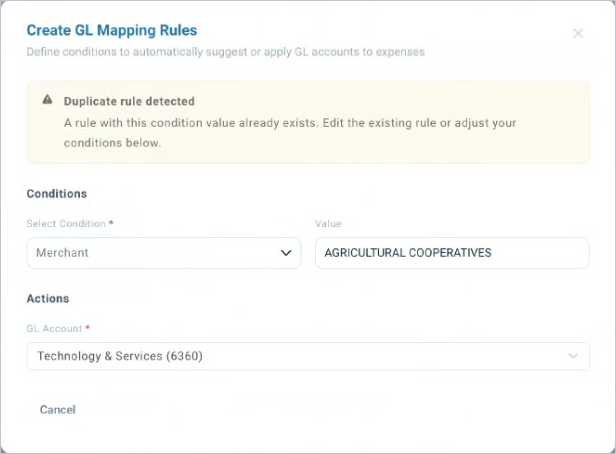
Task: Click the Create GL Mapping Rules title
Action: [x=112, y=31]
